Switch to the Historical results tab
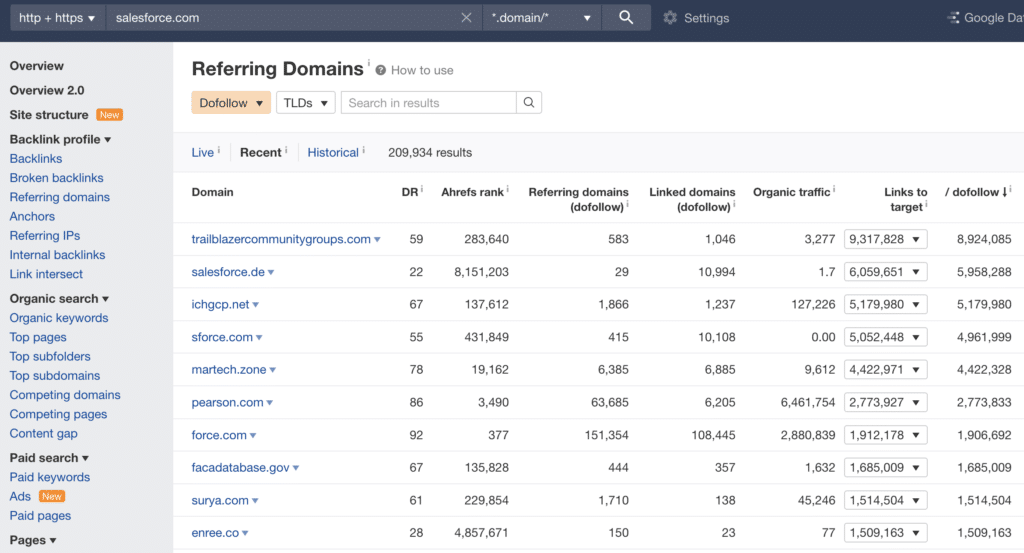Viewport: 1024px width, 553px height. (x=333, y=153)
